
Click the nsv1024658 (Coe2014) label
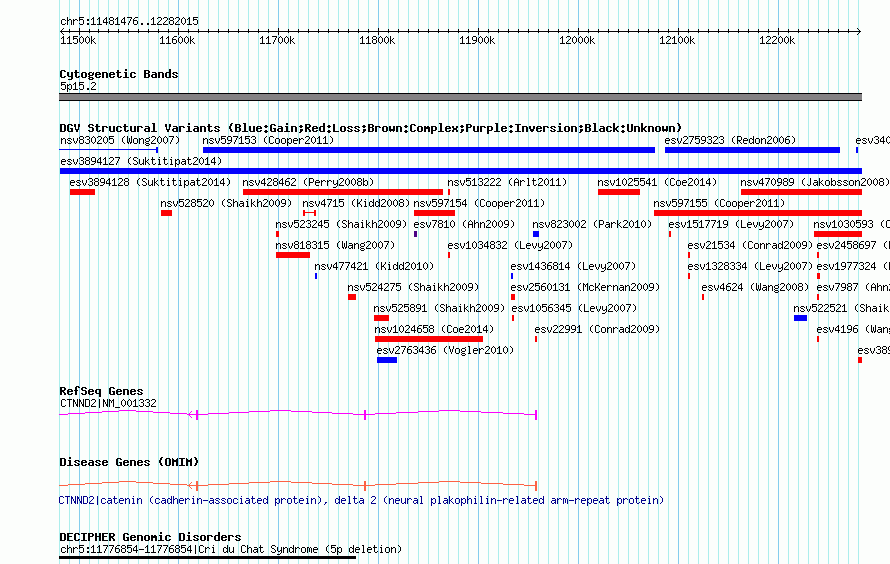point(434,329)
